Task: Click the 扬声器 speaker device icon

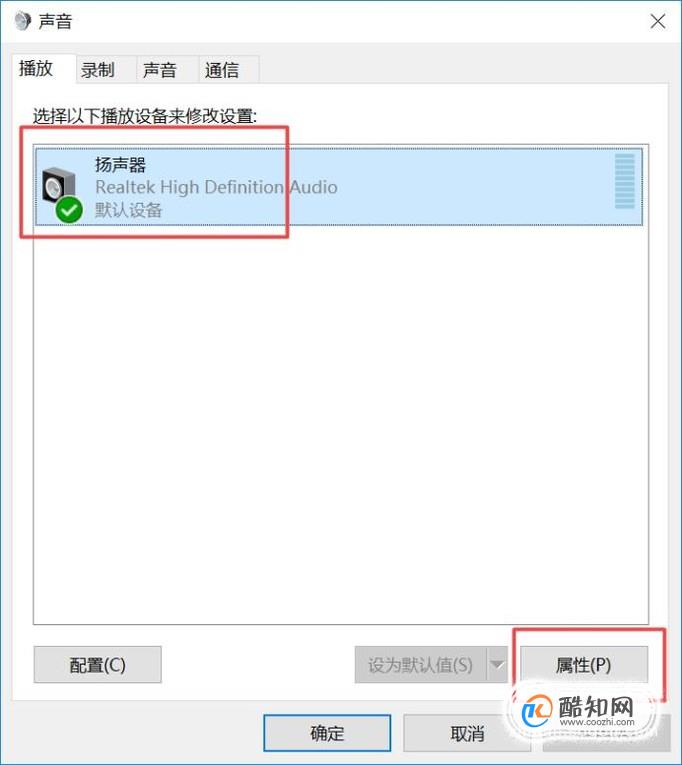Action: tap(59, 186)
